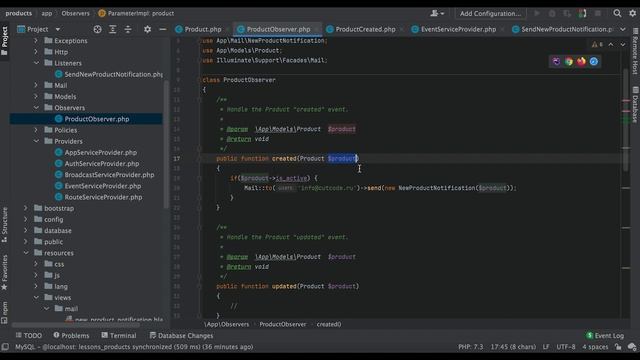Click ProductObserver breadcrumb at editor bottom
The height and width of the screenshot is (360, 640).
(x=283, y=324)
